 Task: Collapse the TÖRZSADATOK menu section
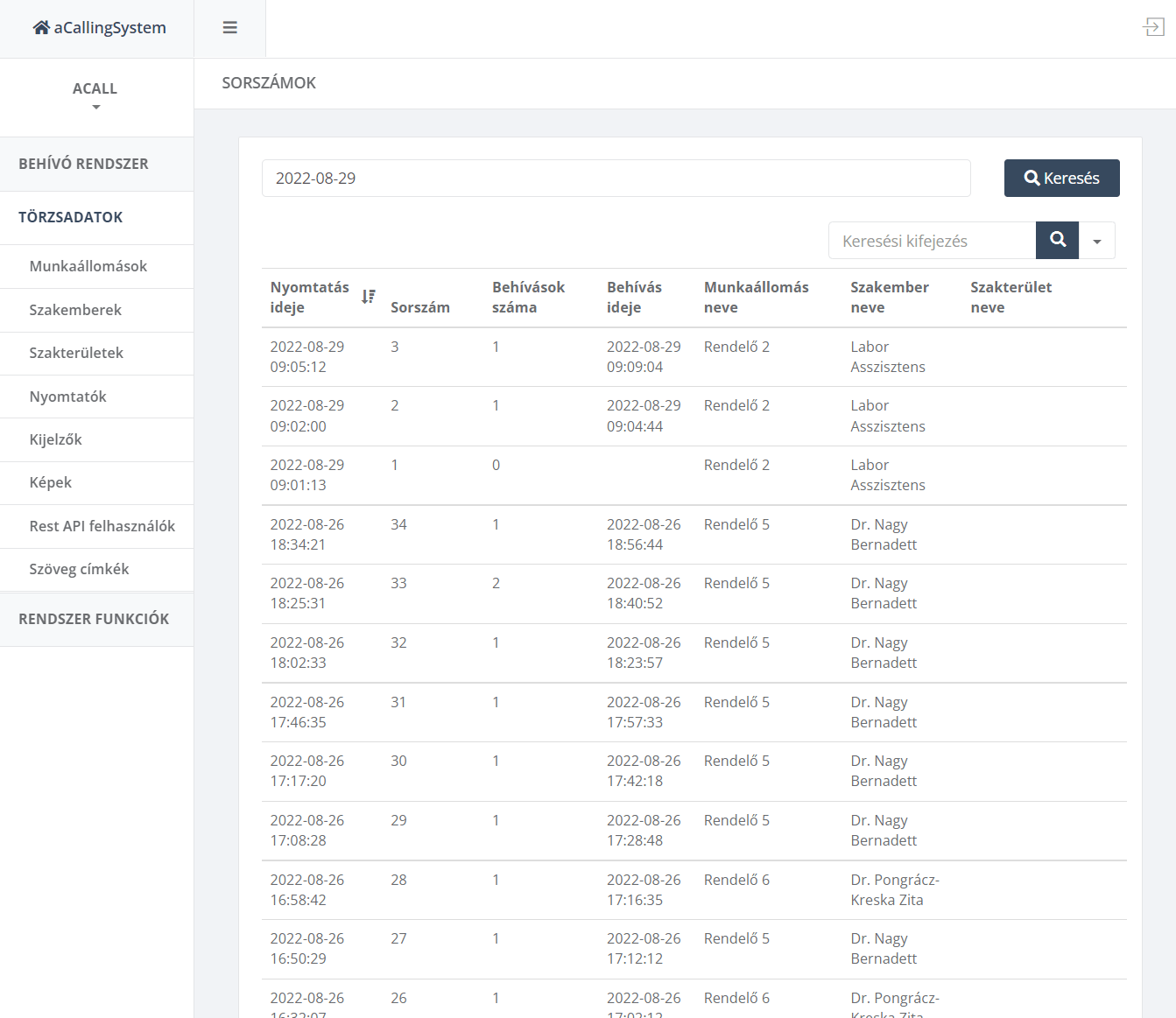click(96, 217)
